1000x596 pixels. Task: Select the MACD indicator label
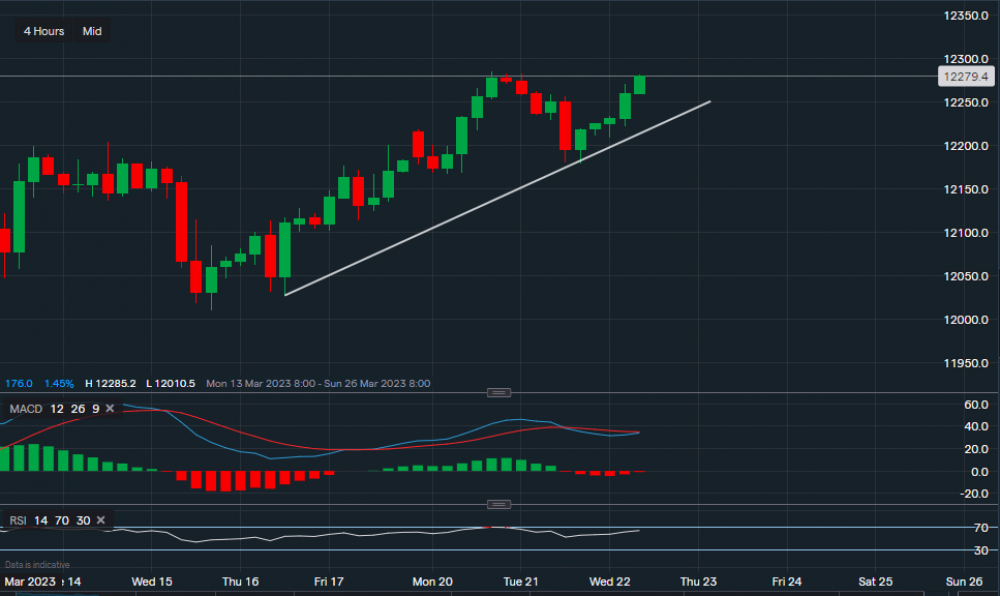tap(25, 408)
